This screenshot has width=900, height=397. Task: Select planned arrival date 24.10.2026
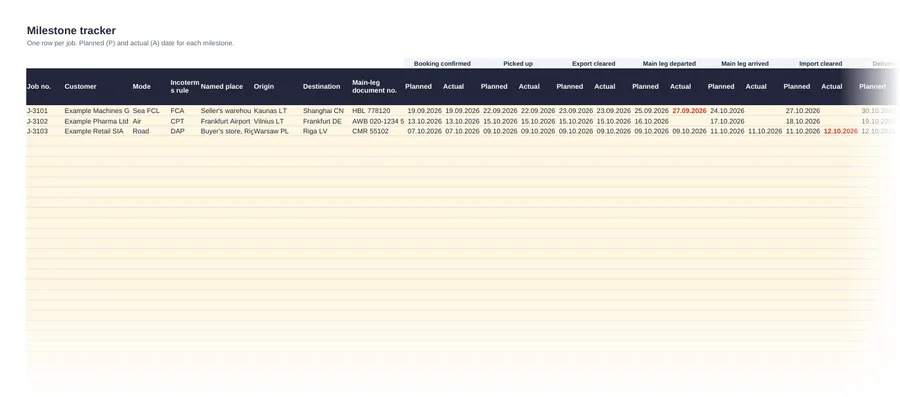pos(727,111)
